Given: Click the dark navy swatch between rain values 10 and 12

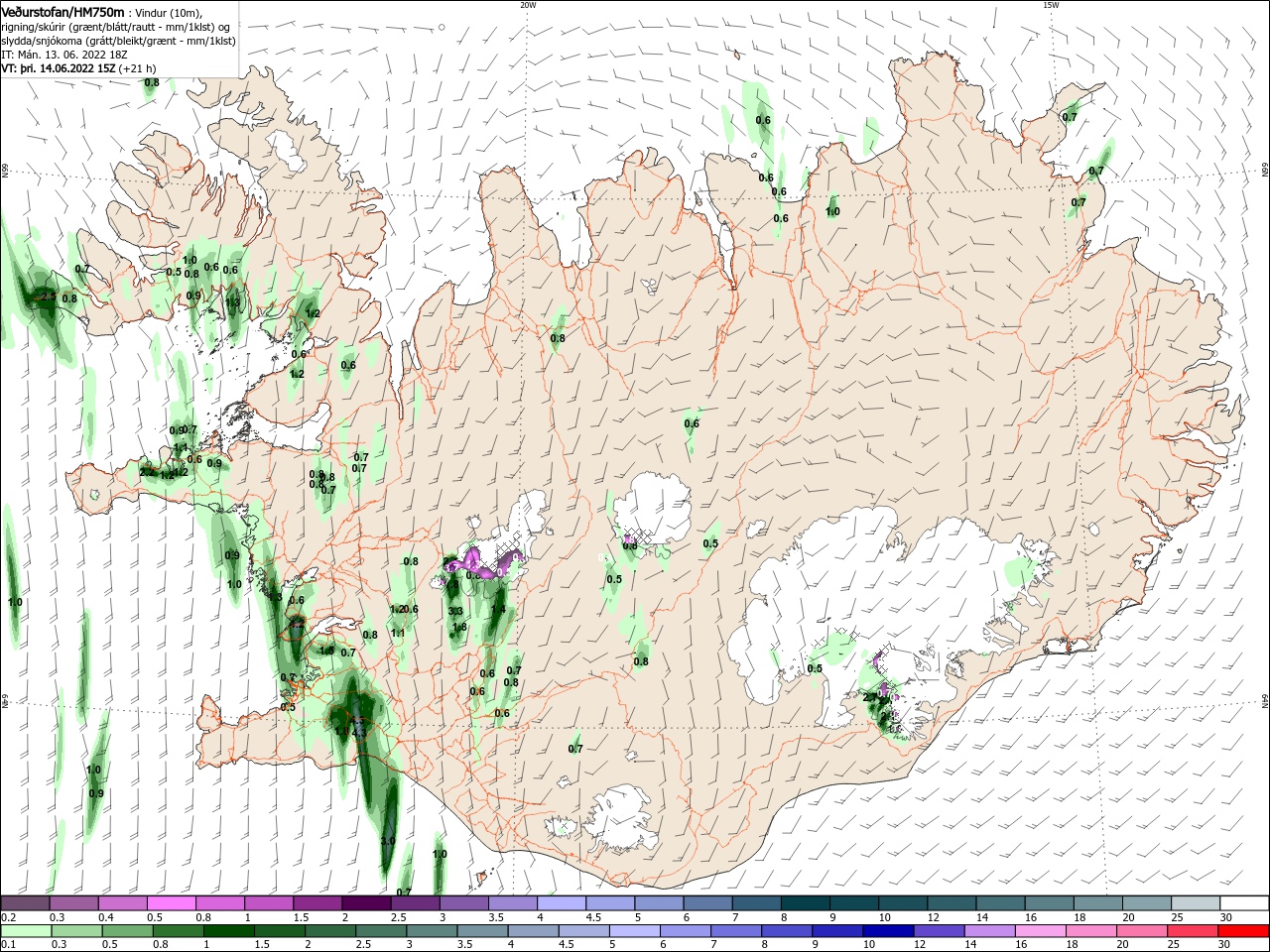Looking at the screenshot, I should coord(887,931).
